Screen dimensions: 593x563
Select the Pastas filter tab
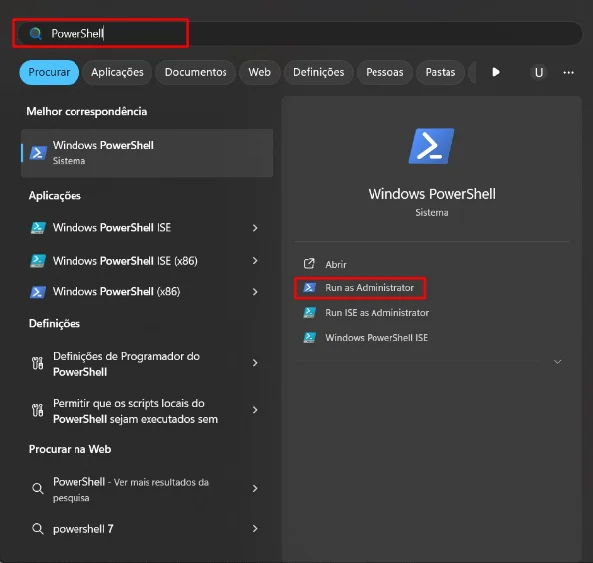point(440,72)
